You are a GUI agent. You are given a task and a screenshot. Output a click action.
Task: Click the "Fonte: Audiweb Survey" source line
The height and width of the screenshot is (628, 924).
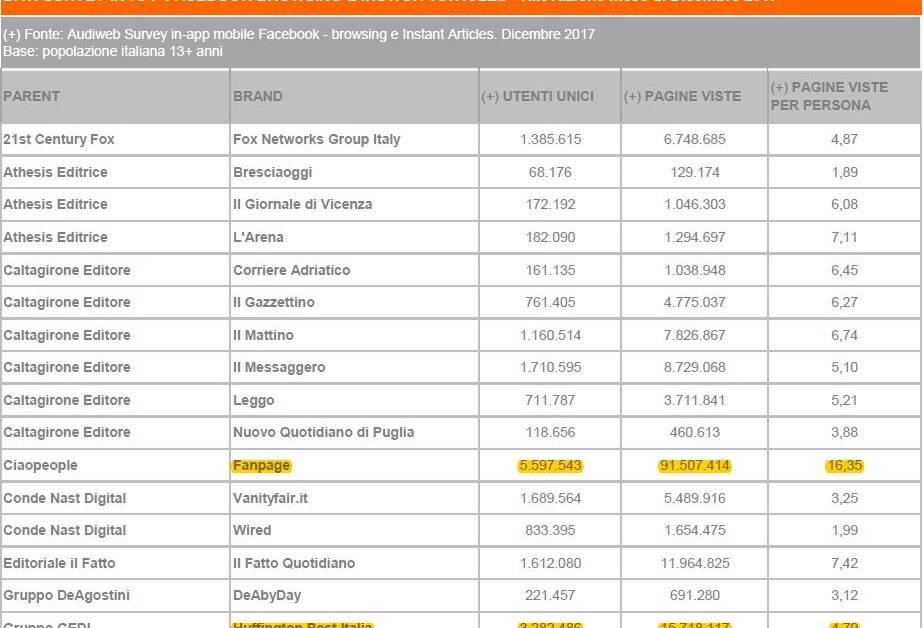click(299, 34)
